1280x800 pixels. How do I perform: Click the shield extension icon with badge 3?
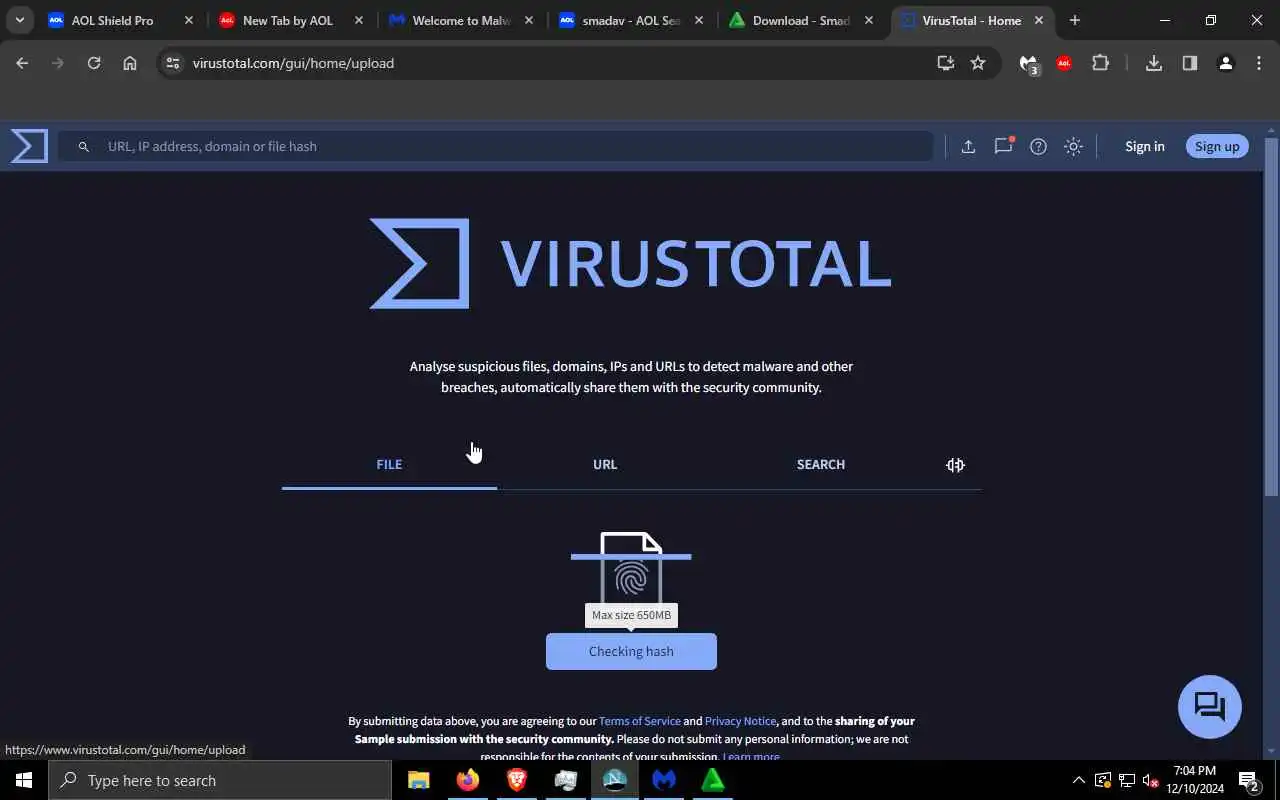click(x=1028, y=64)
